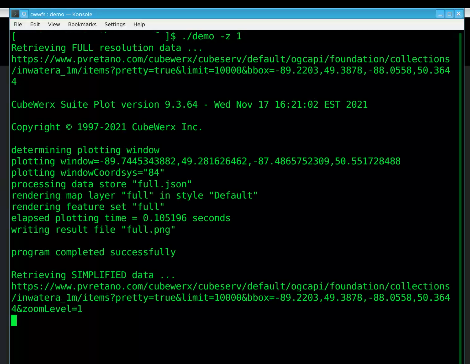Screen dimensions: 470x364
Task: Open the Settings menu
Action: coord(115,24)
